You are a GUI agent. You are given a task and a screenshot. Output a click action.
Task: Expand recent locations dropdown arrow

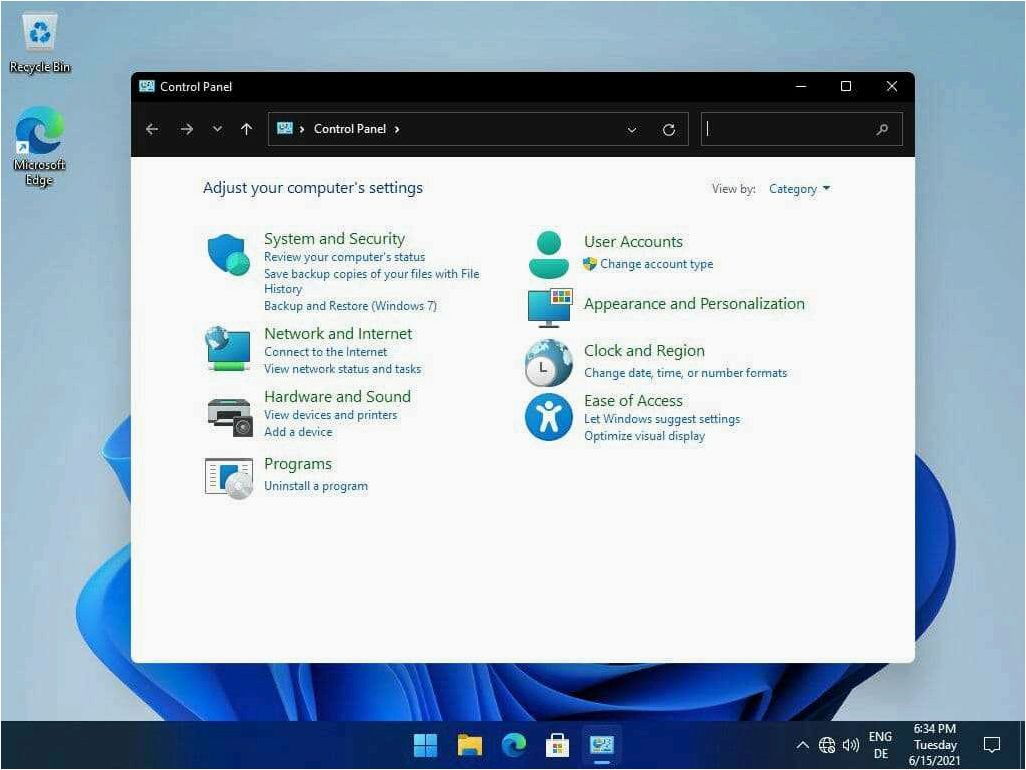pyautogui.click(x=217, y=130)
